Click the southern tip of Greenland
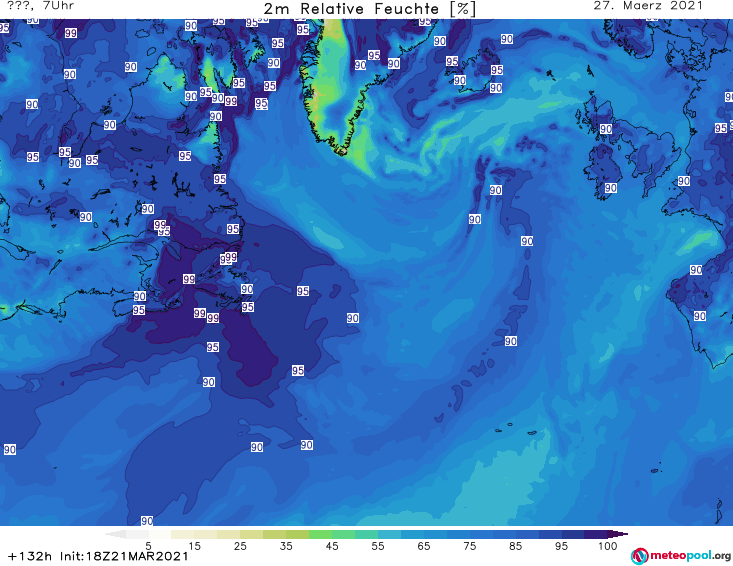This screenshot has height=566, width=733. pos(342,150)
